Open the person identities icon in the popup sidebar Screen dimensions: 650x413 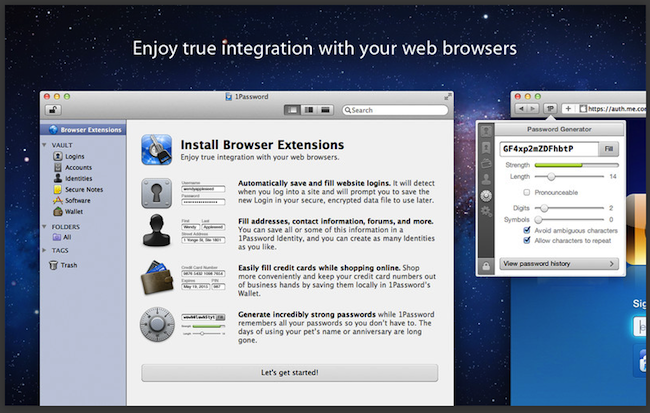tap(486, 179)
